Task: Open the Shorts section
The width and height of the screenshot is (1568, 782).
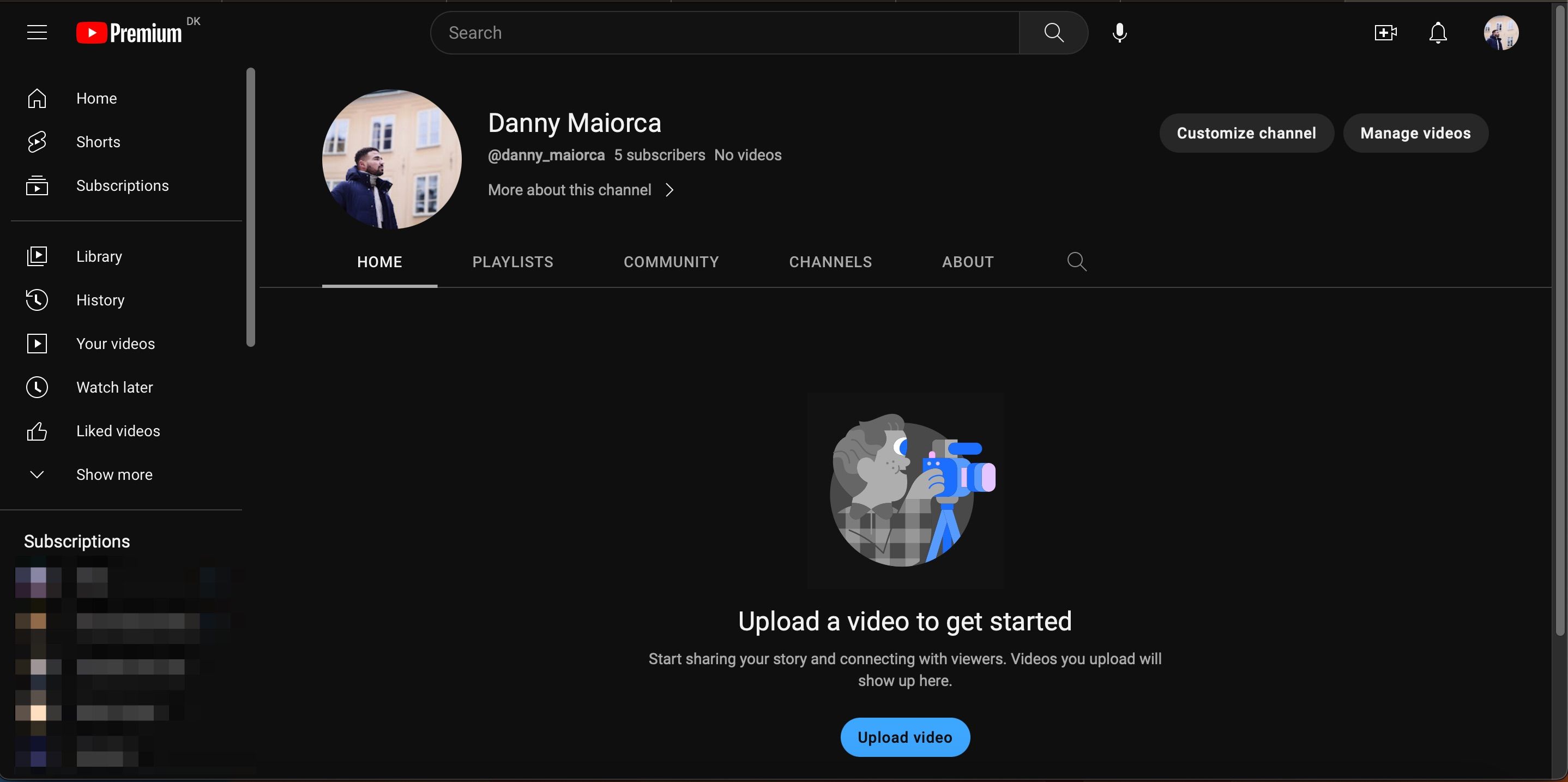Action: [98, 141]
